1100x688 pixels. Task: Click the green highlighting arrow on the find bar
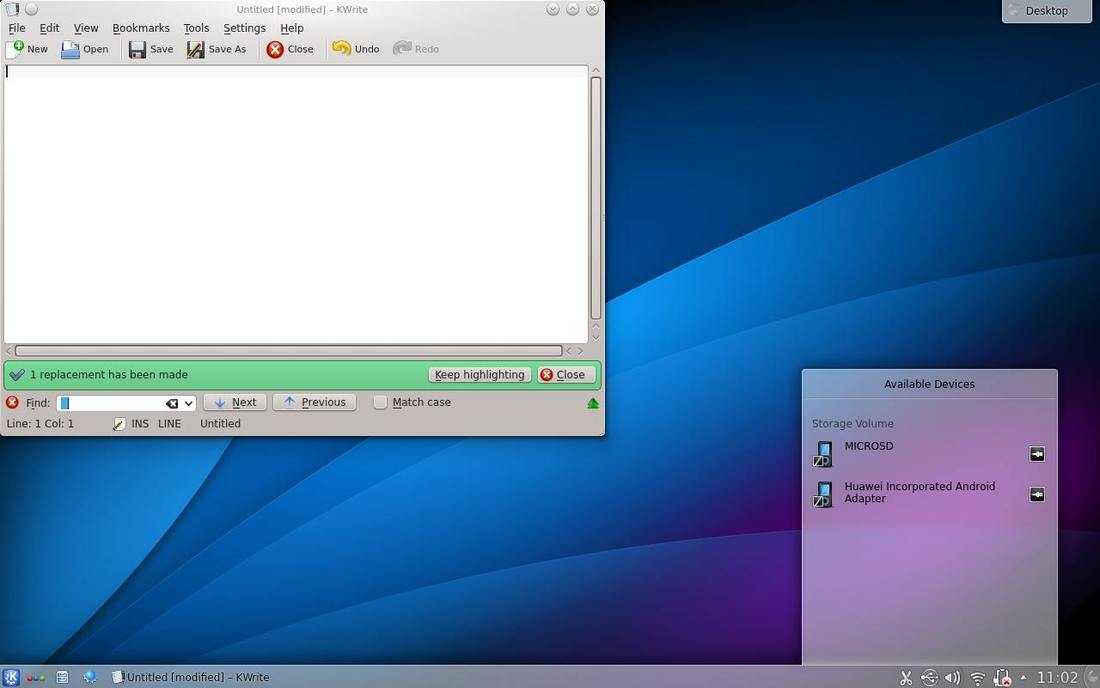tap(592, 402)
